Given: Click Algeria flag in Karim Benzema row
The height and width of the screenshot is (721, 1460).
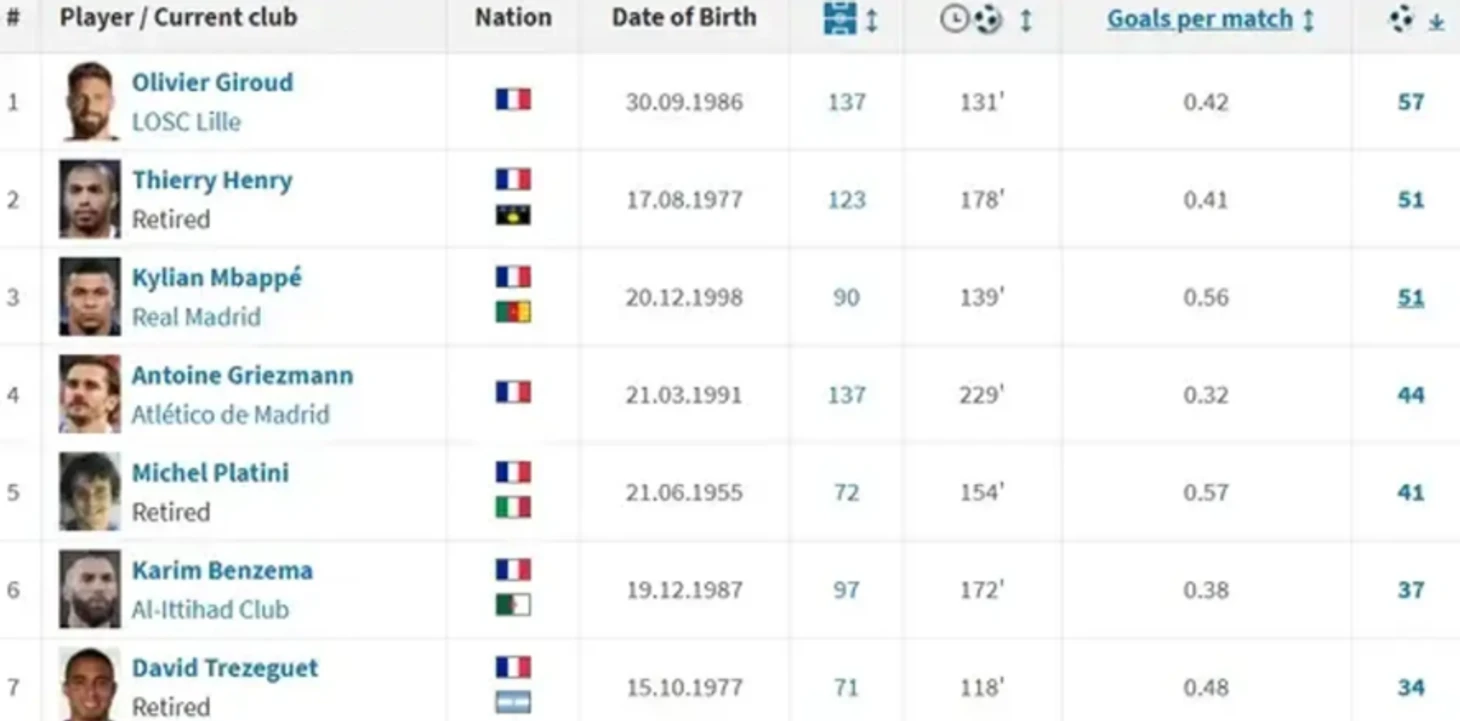Looking at the screenshot, I should [513, 605].
